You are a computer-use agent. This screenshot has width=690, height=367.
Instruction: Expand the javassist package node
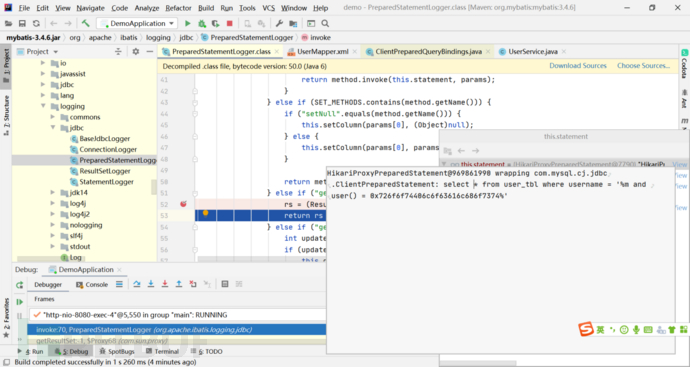point(43,74)
